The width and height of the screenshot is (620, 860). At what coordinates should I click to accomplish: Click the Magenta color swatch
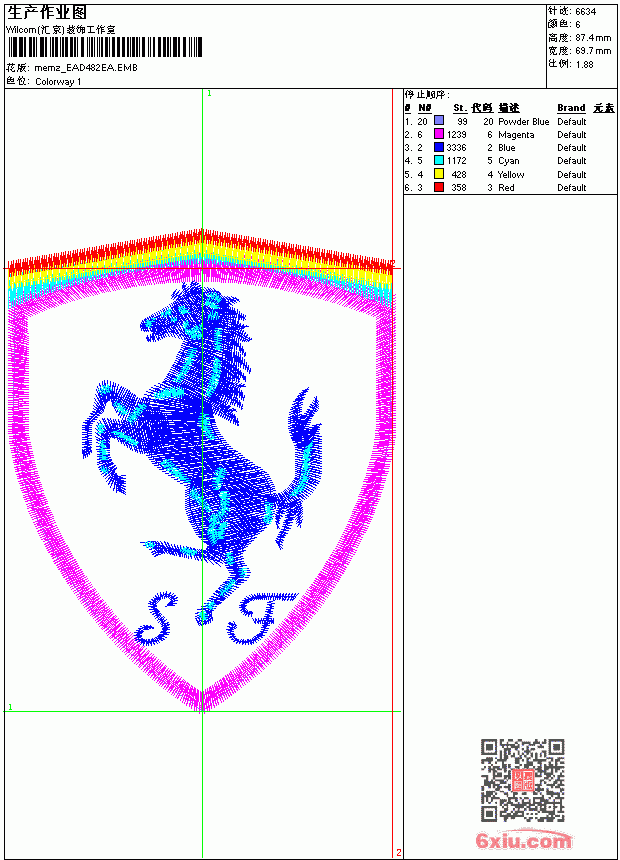(x=439, y=134)
